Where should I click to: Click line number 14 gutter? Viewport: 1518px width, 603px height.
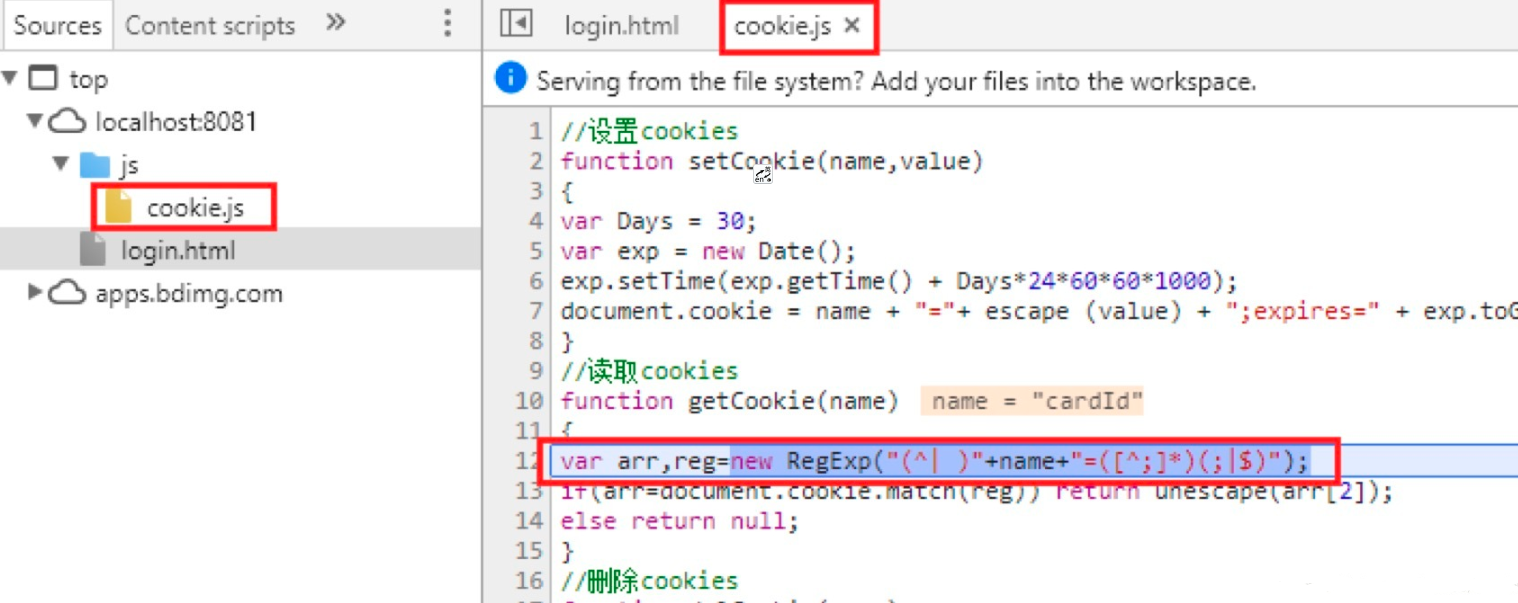click(x=529, y=521)
